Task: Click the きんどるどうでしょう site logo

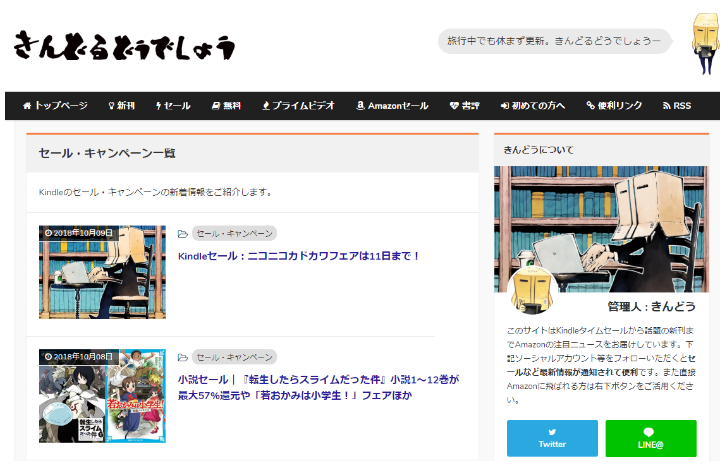Action: point(124,46)
